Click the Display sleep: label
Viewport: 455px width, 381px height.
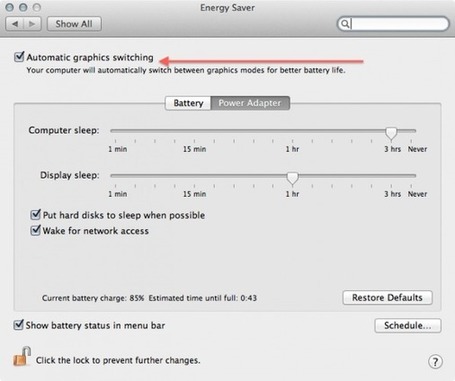click(x=70, y=175)
